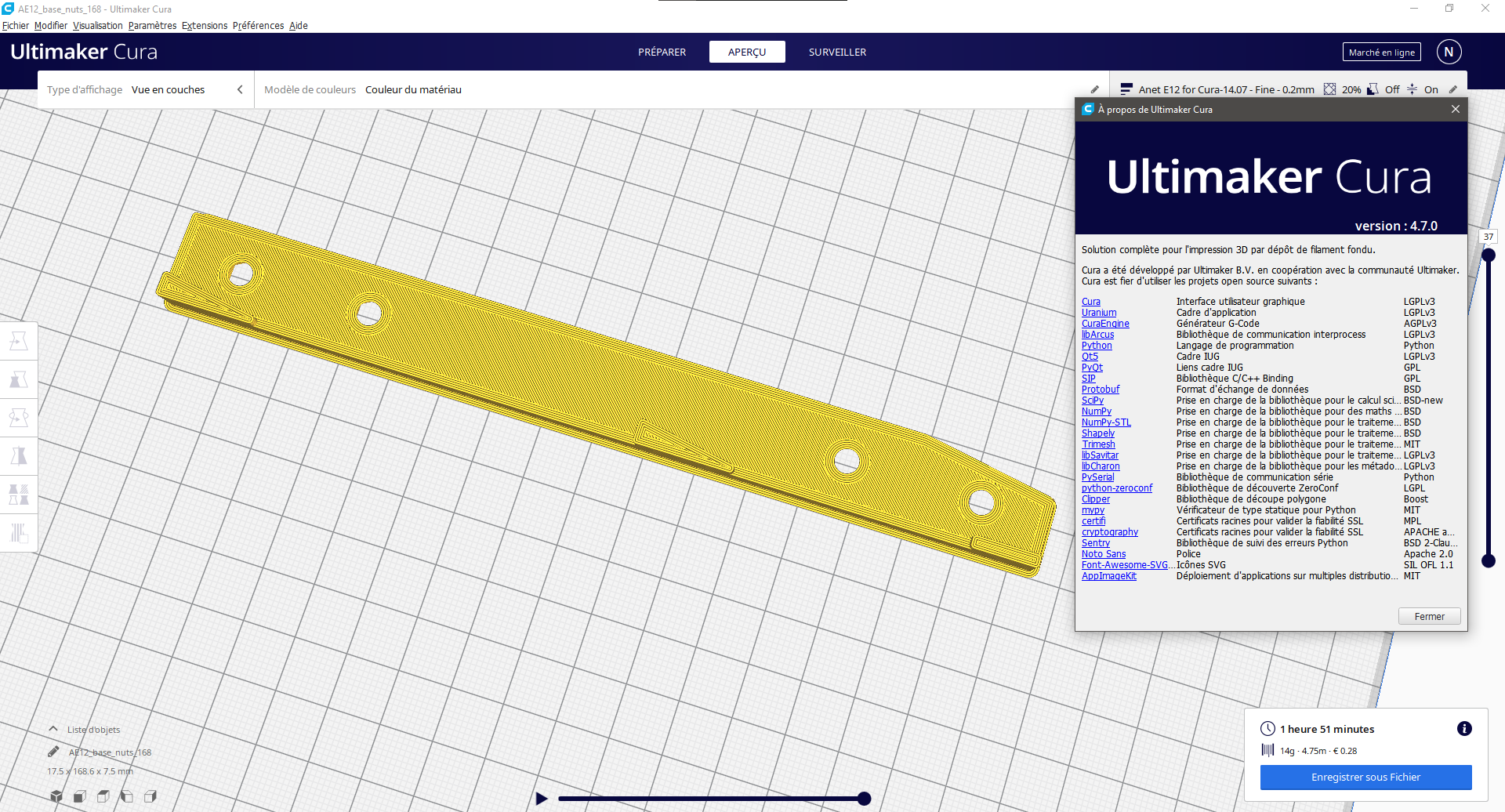The width and height of the screenshot is (1505, 812).
Task: Click the simulation path slider handle
Action: 864,799
